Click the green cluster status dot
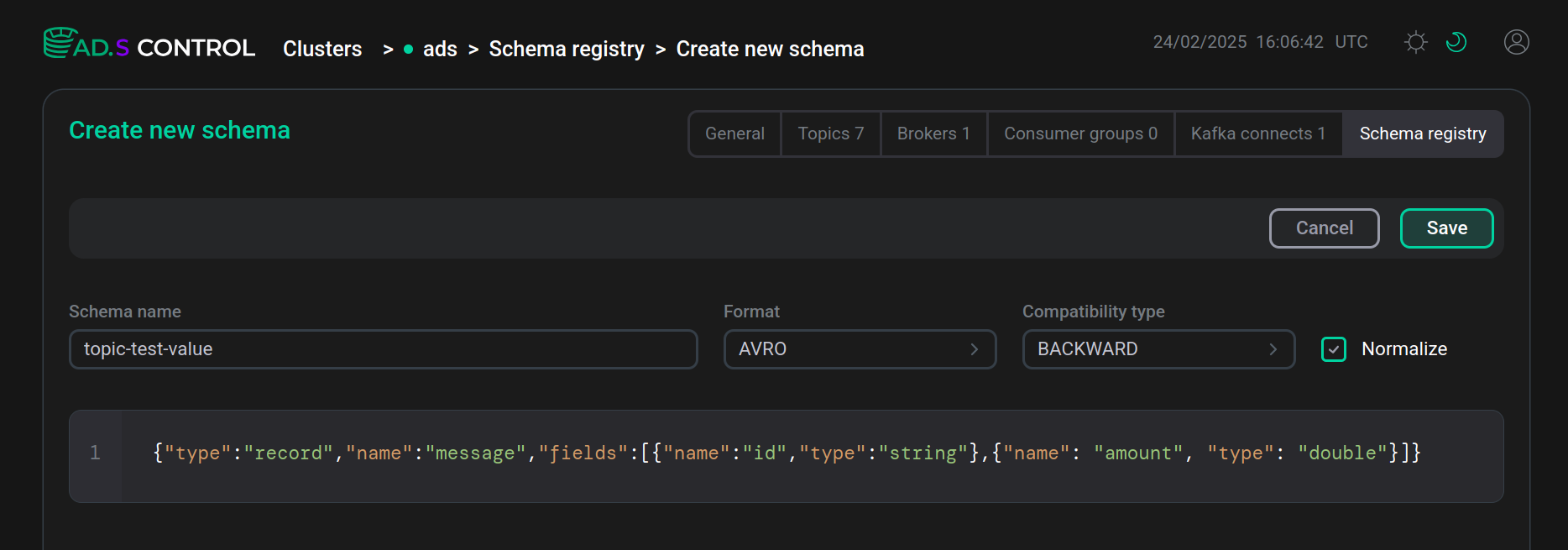Viewport: 1568px width, 550px height. pyautogui.click(x=408, y=50)
